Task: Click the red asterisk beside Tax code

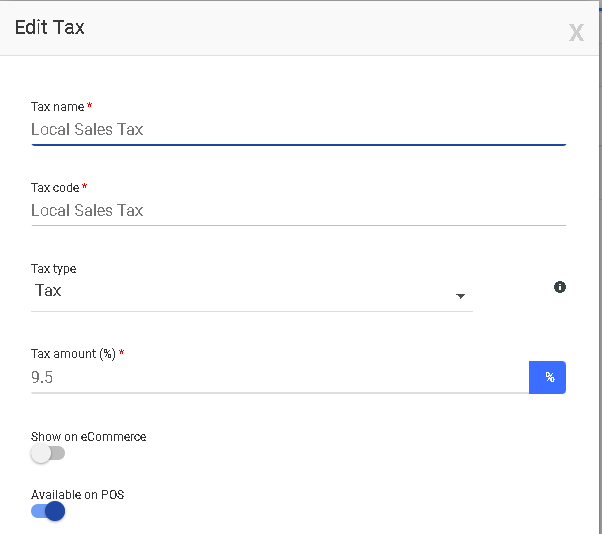Action: [84, 186]
